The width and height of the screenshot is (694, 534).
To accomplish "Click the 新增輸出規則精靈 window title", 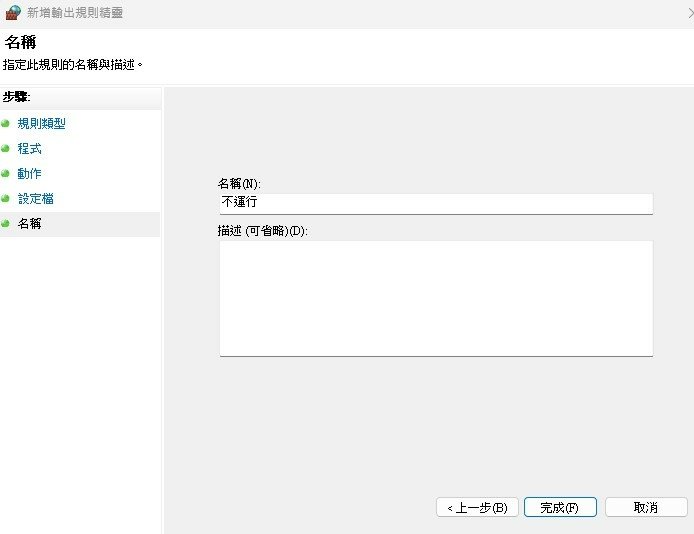I will tap(75, 12).
